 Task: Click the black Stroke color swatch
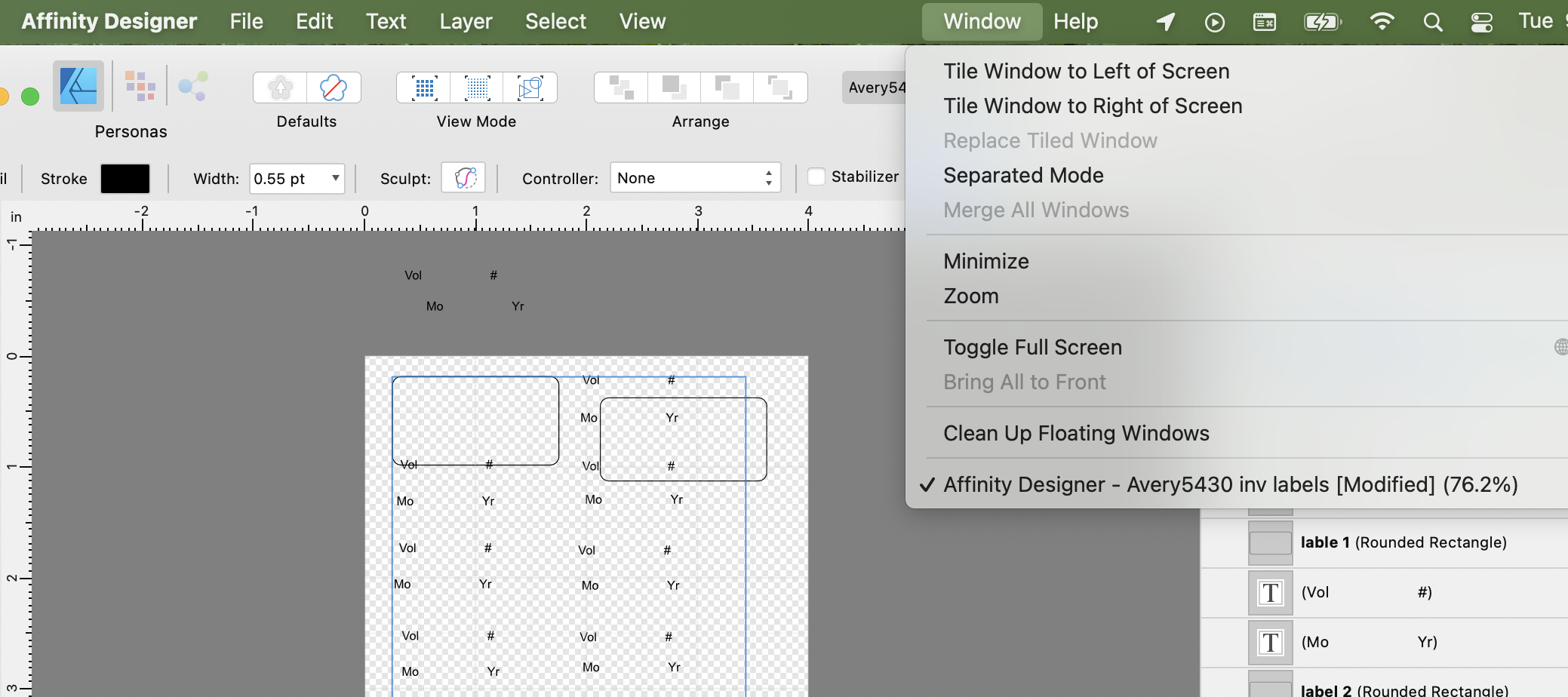point(125,178)
